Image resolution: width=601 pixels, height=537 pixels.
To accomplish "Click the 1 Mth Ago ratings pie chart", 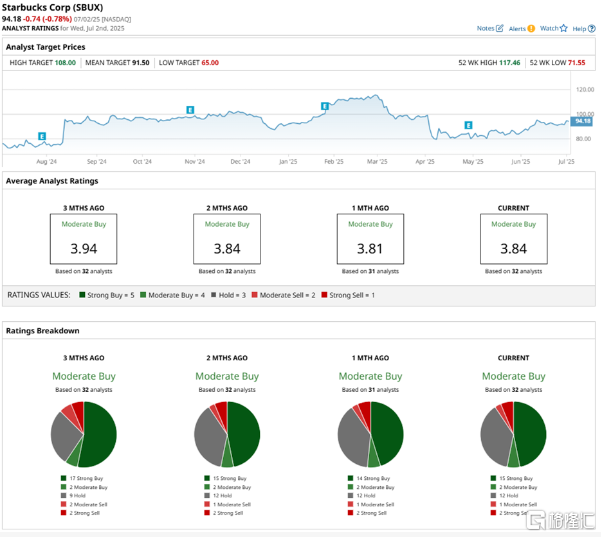I will (370, 434).
